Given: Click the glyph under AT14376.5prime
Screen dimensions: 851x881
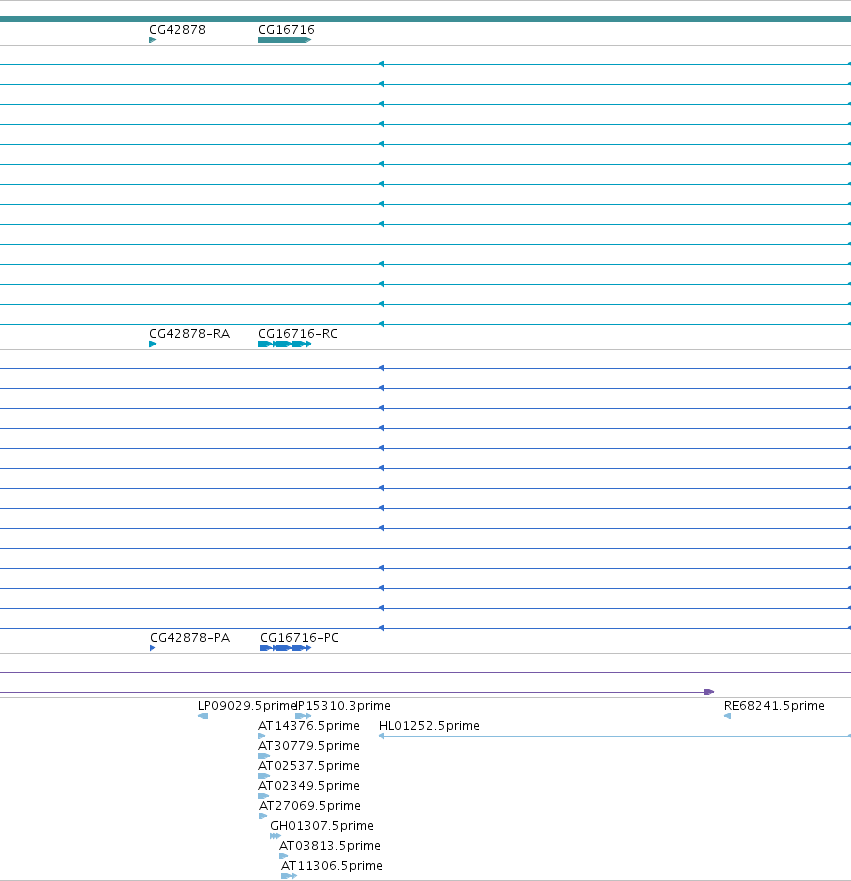Looking at the screenshot, I should (x=261, y=736).
